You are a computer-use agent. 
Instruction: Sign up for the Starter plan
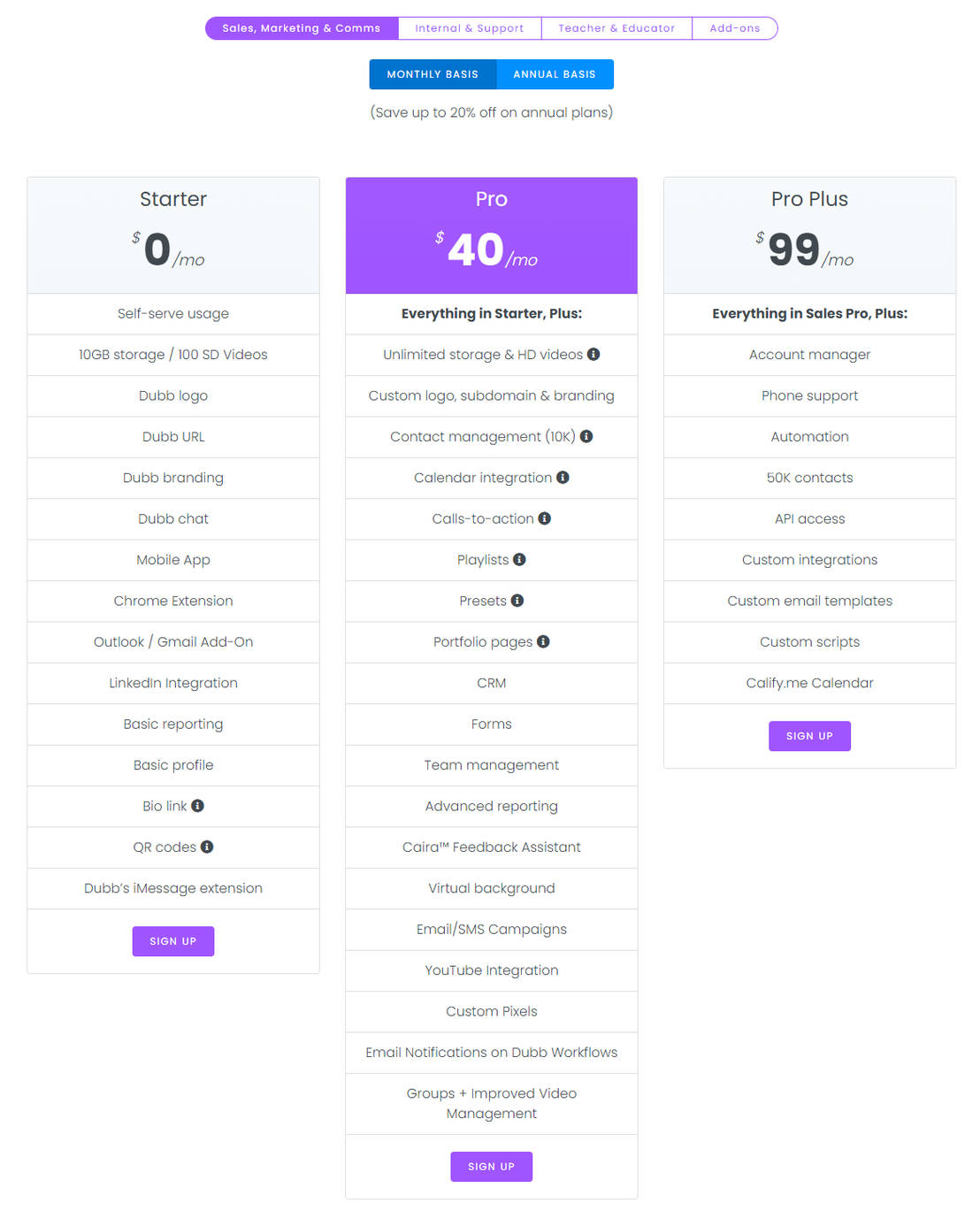(172, 941)
